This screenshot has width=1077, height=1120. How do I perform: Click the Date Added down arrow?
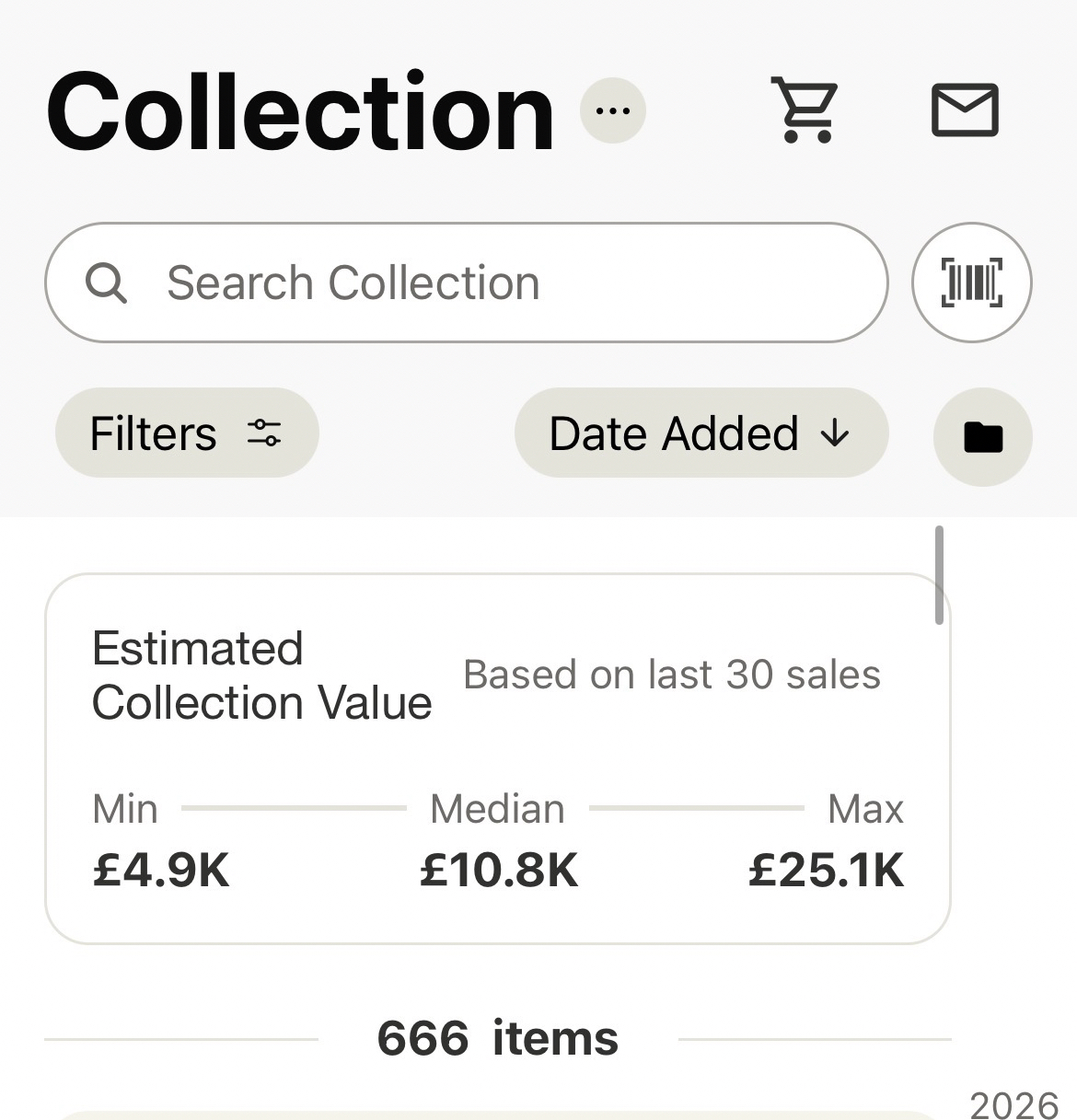click(835, 433)
